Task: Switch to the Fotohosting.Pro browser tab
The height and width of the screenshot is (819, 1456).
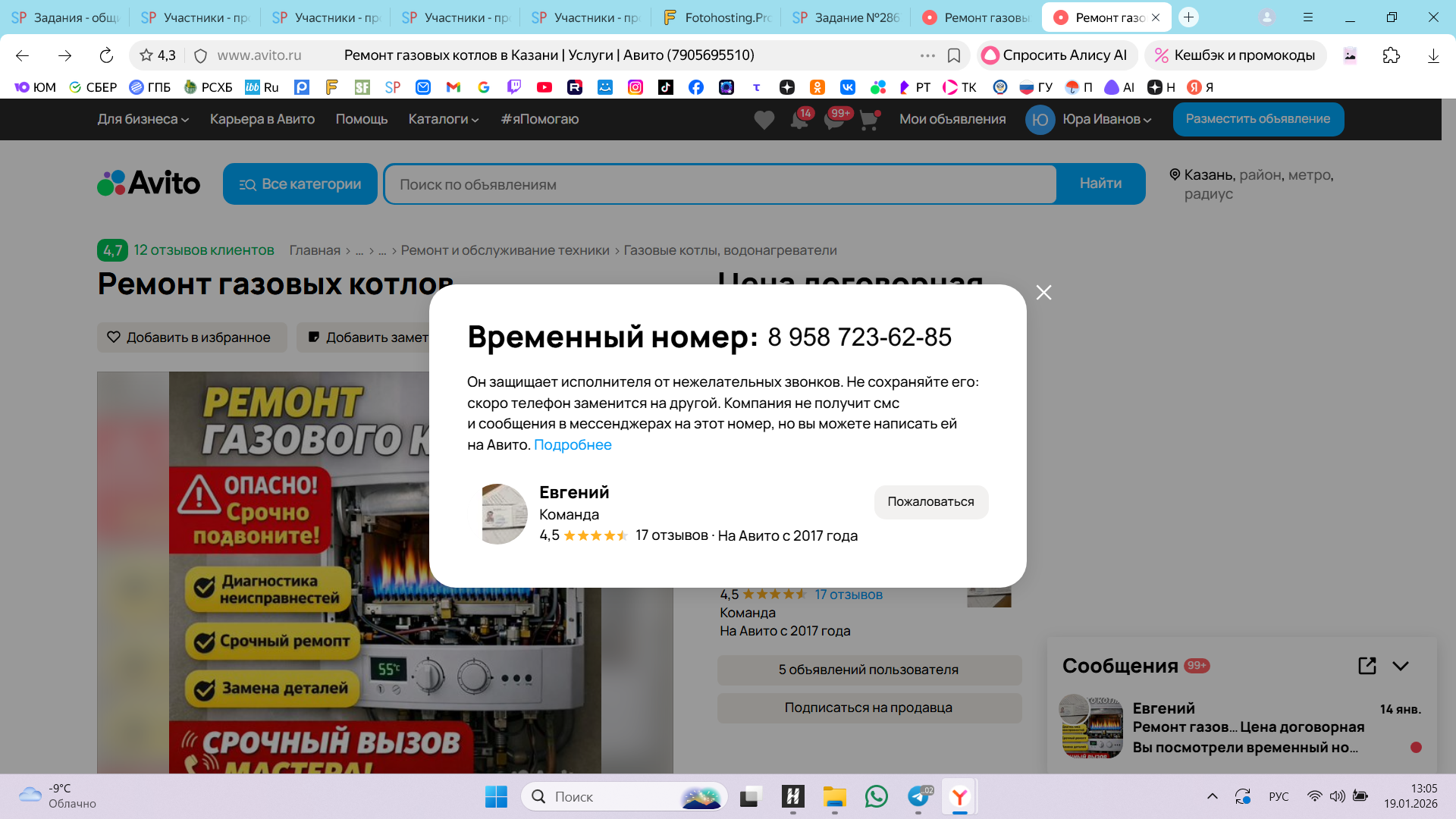Action: pyautogui.click(x=717, y=17)
